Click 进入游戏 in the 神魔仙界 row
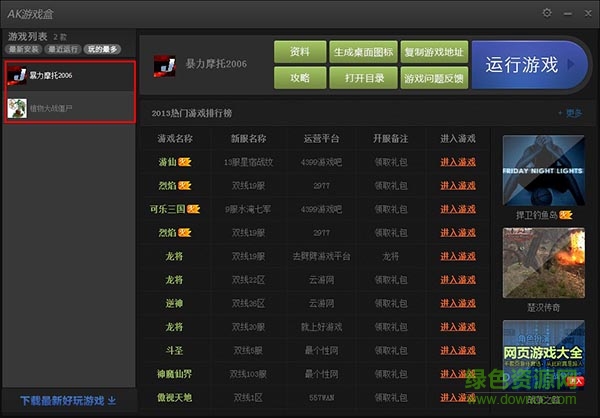The height and width of the screenshot is (418, 600). [458, 374]
